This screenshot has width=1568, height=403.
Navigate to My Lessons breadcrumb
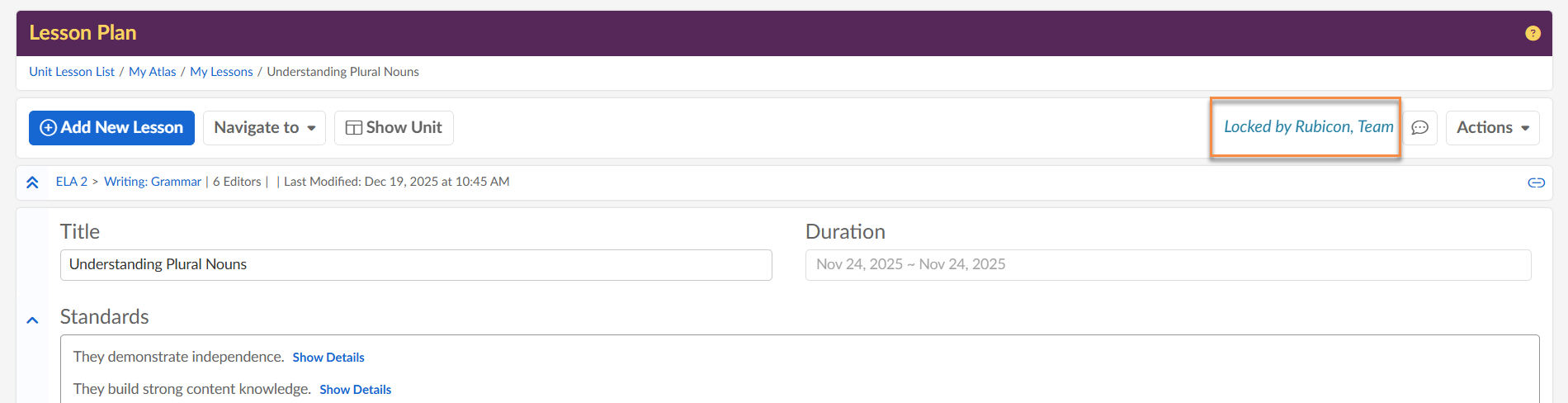tap(221, 72)
